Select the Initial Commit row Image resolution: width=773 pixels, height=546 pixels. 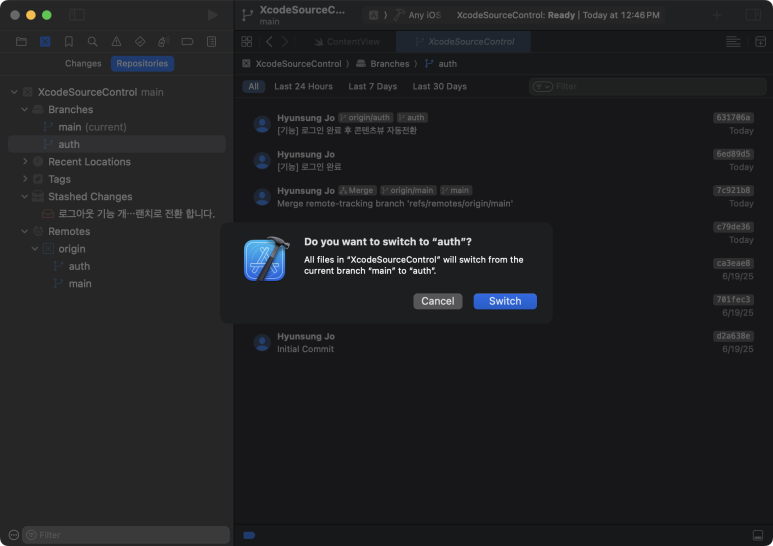click(503, 342)
